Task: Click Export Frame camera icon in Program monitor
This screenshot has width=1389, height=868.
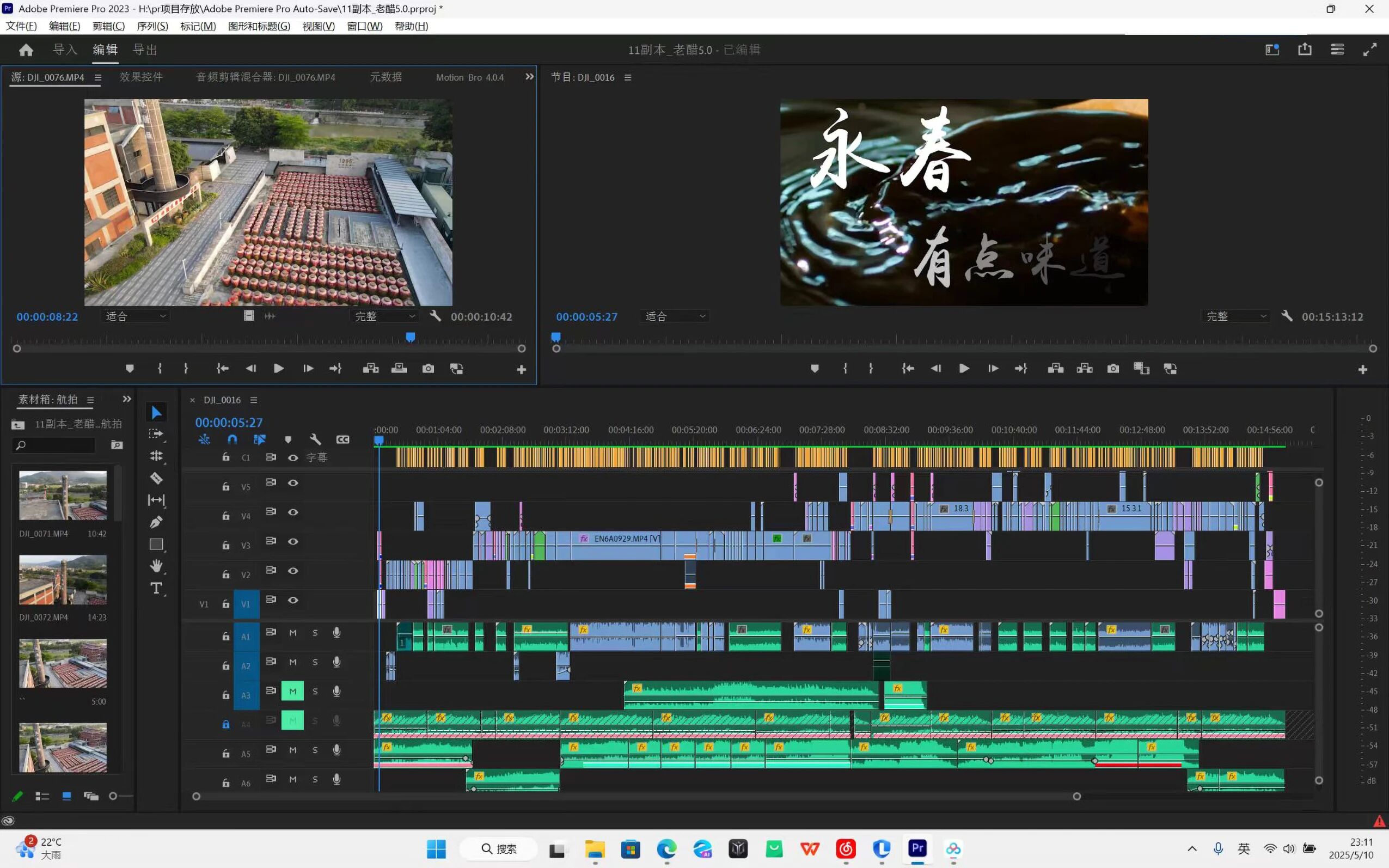Action: click(x=1113, y=369)
